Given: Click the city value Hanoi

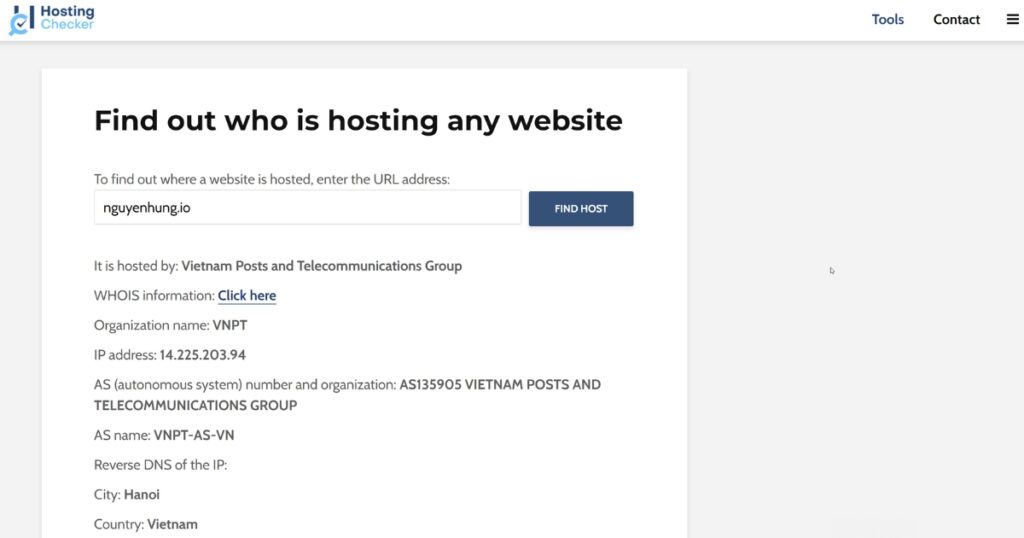Looking at the screenshot, I should tap(141, 495).
